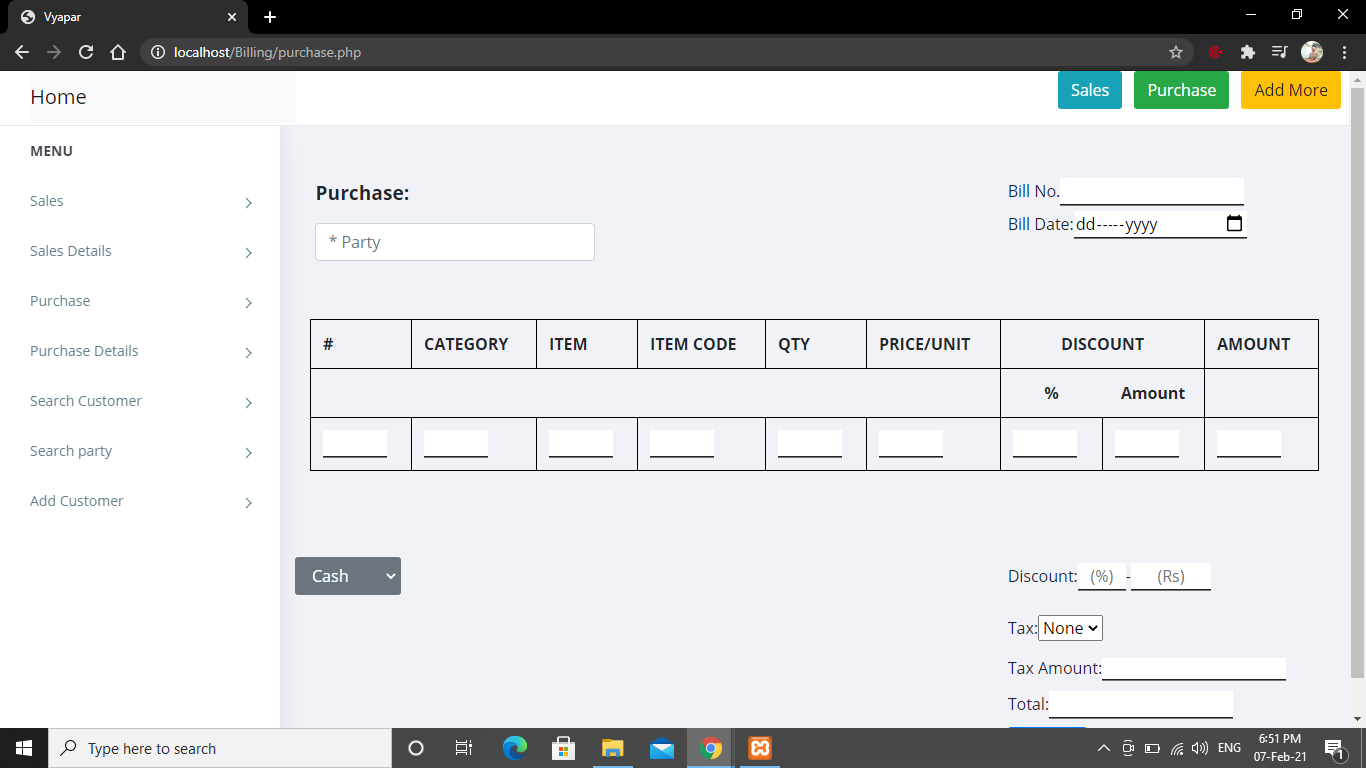Launch Microsoft Edge from taskbar
This screenshot has width=1366, height=768.
pyautogui.click(x=515, y=748)
